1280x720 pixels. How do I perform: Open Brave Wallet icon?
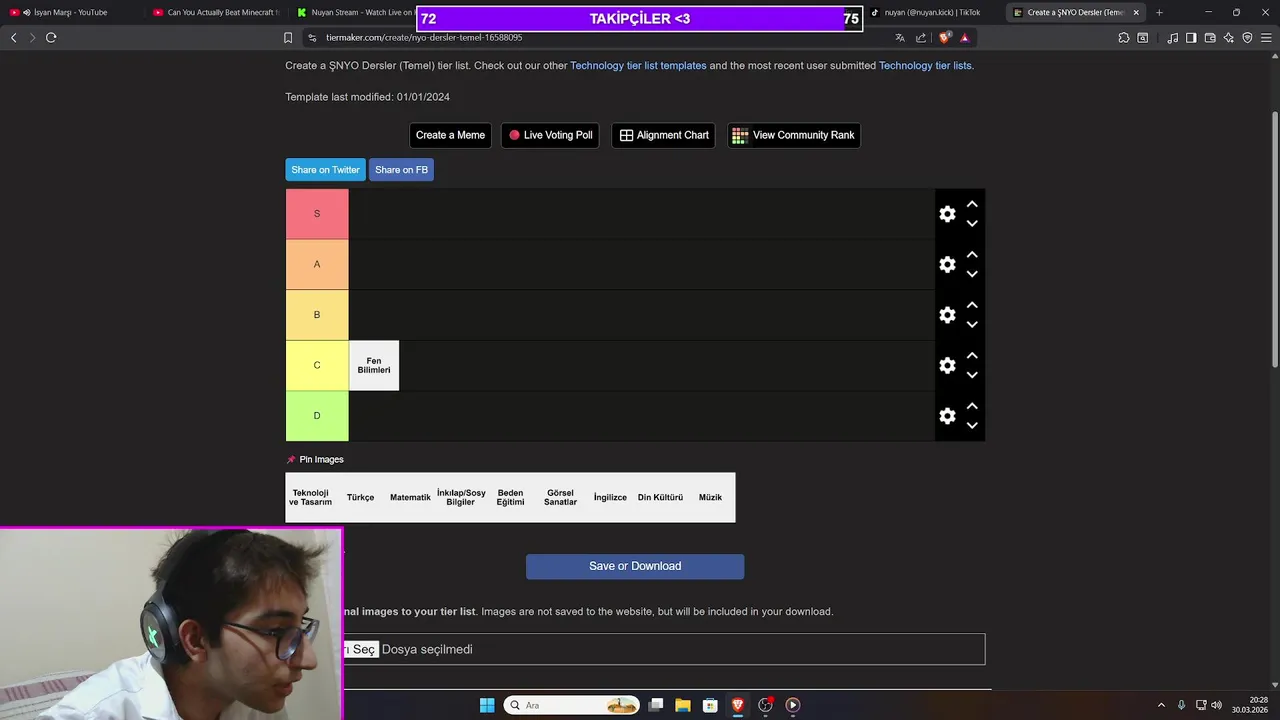[1210, 38]
